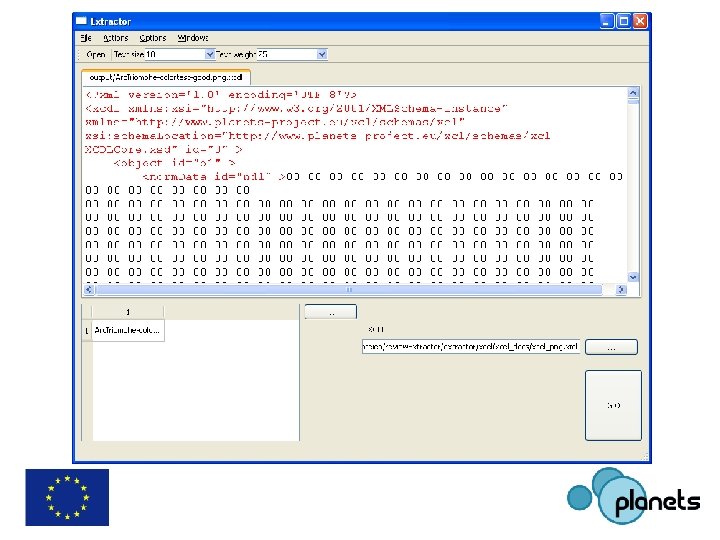This screenshot has height=540, width=720.
Task: Click the text editor scroll down arrow
Action: point(633,277)
